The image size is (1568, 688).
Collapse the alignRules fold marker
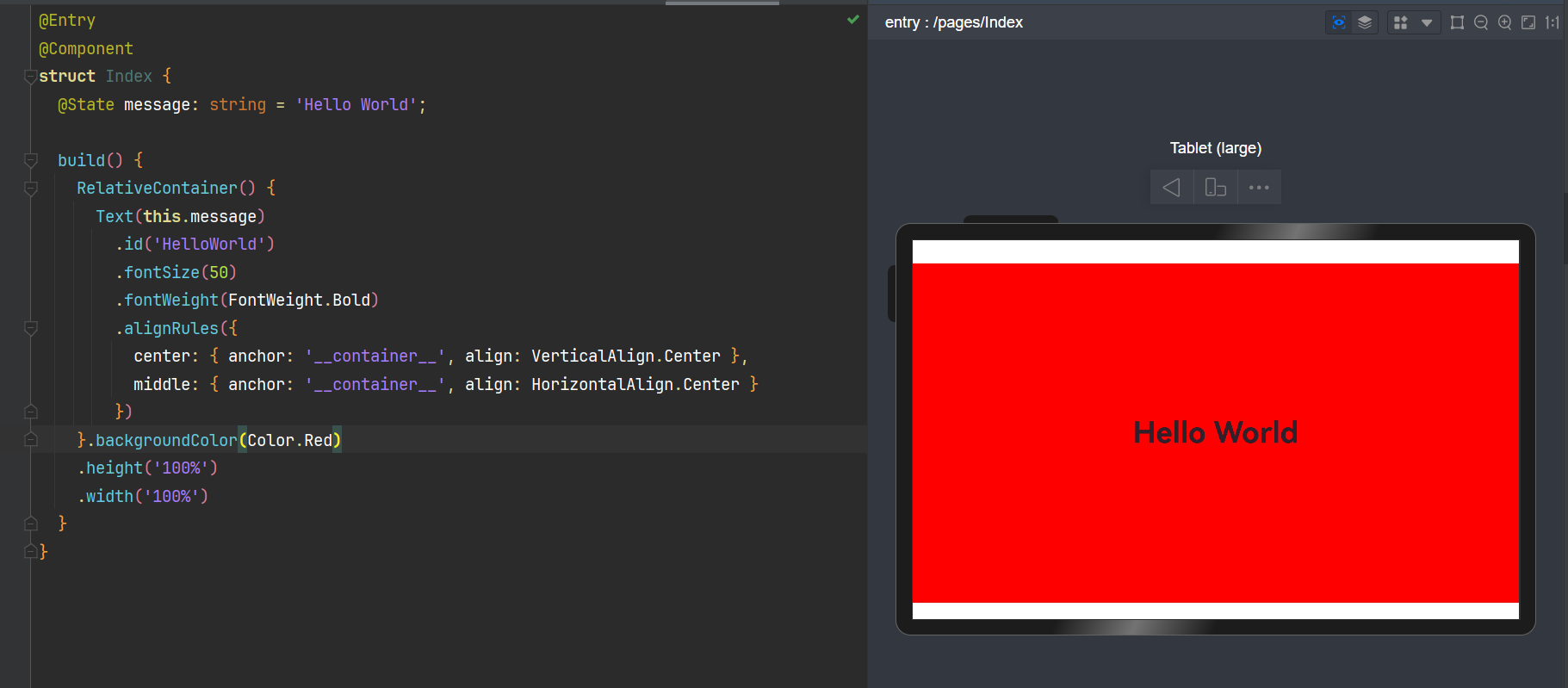pyautogui.click(x=31, y=328)
